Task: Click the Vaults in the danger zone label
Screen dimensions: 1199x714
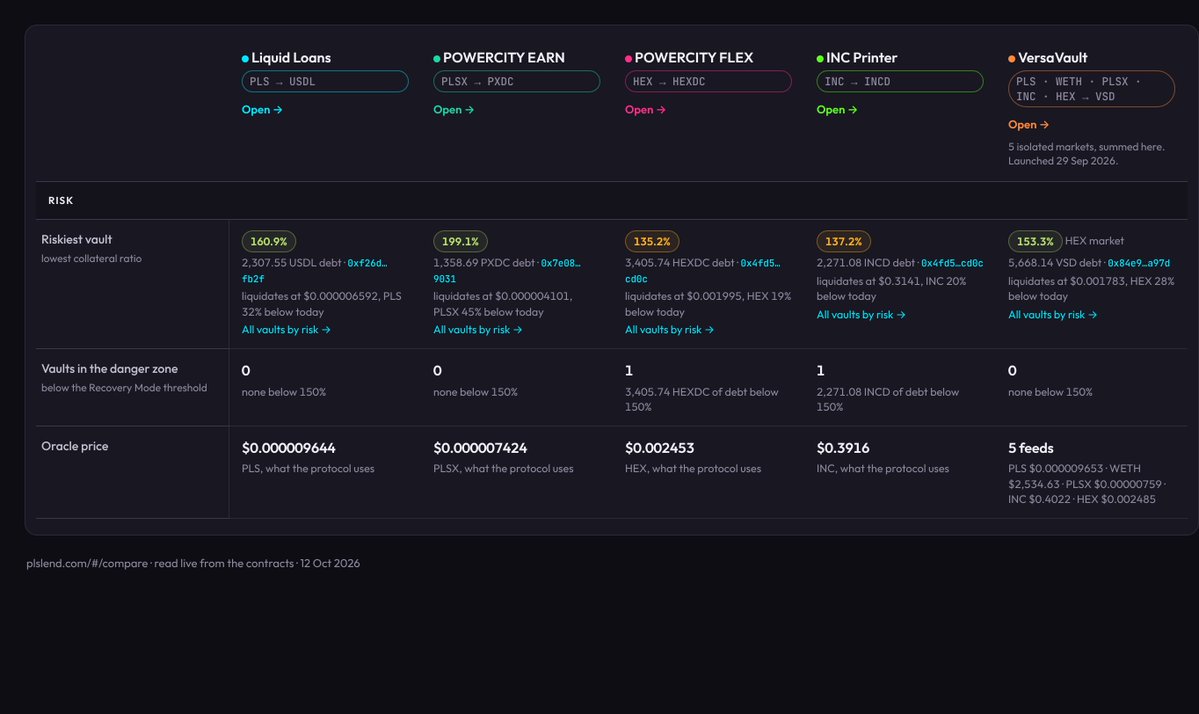Action: tap(109, 368)
